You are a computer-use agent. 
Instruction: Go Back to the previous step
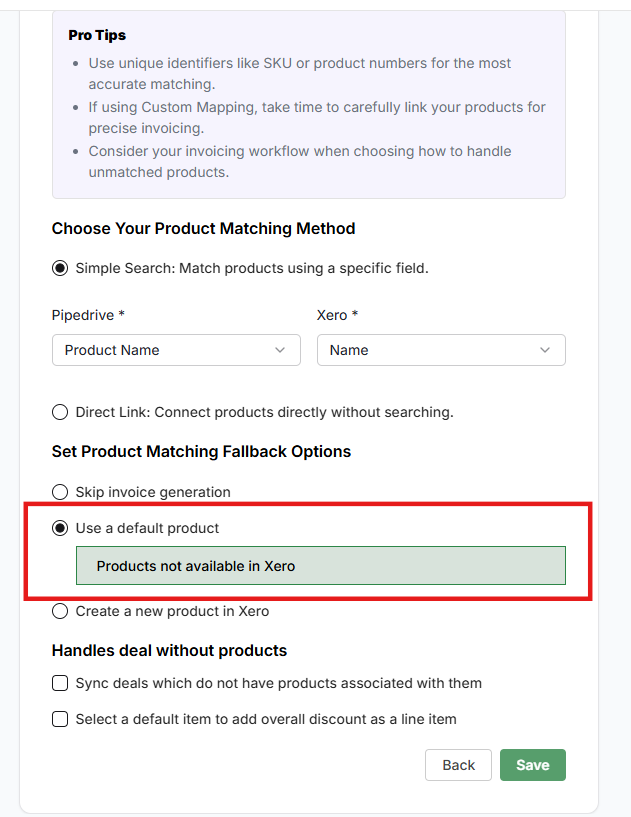[x=458, y=765]
